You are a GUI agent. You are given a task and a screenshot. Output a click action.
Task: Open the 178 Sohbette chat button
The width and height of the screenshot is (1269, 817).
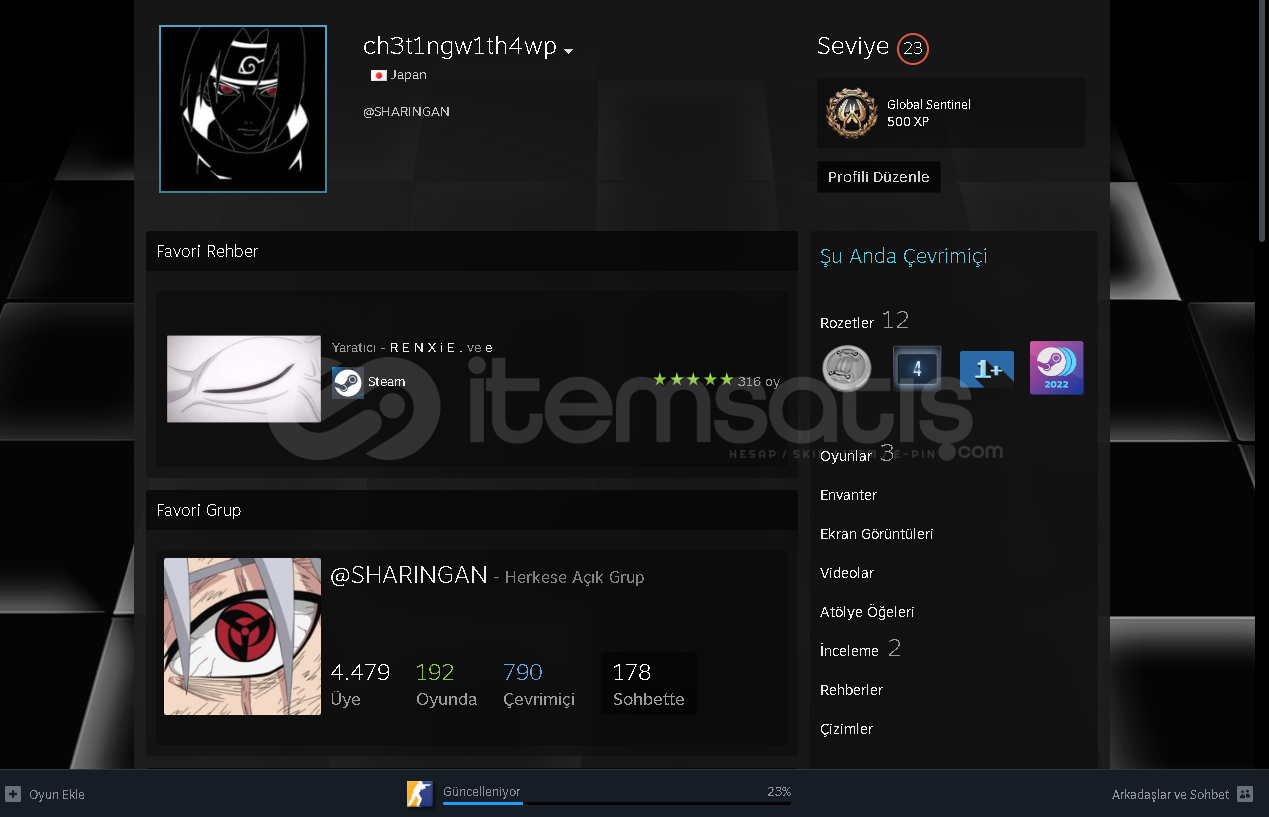pyautogui.click(x=648, y=684)
